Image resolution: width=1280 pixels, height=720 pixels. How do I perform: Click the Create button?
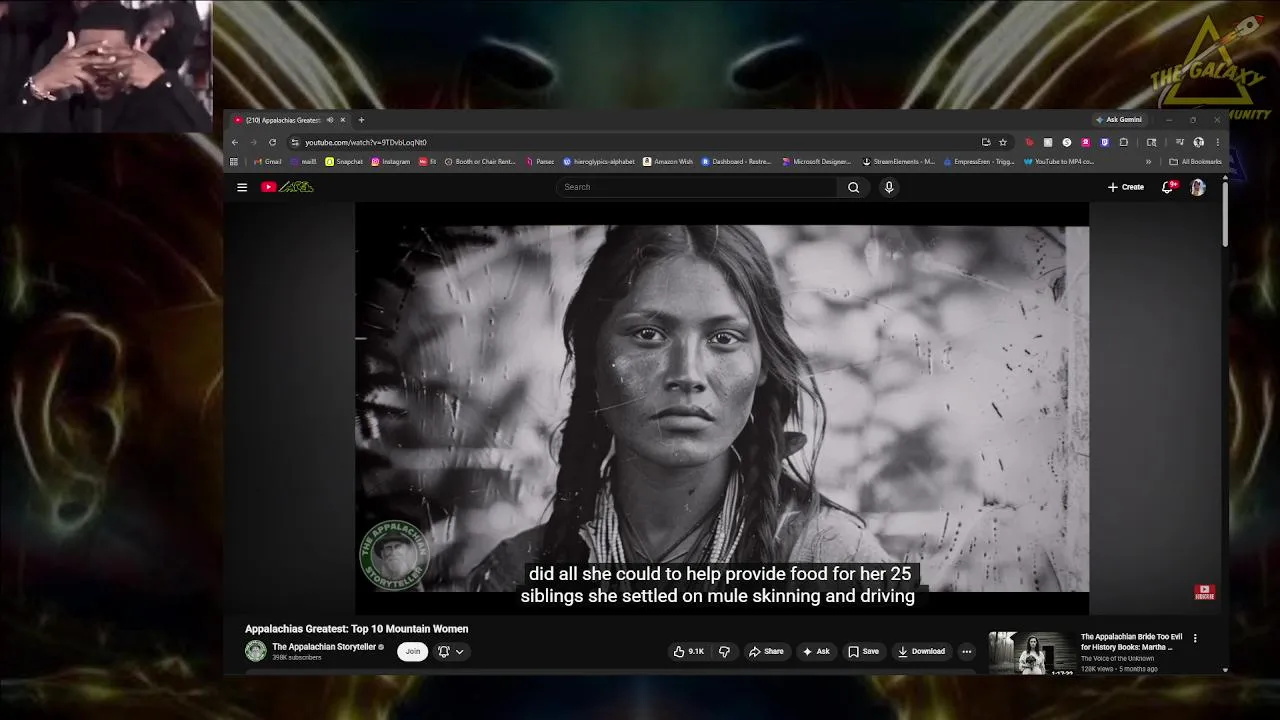pyautogui.click(x=1126, y=187)
